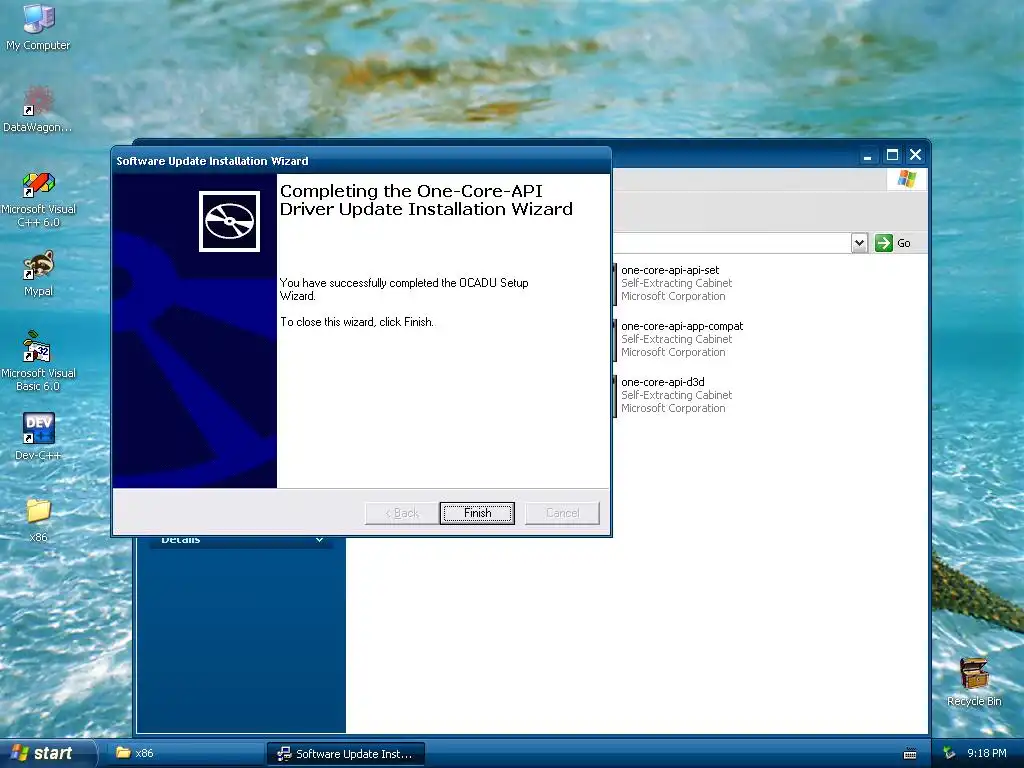The width and height of the screenshot is (1024, 768).
Task: Select the one-core-api-app-compat file
Action: click(679, 339)
